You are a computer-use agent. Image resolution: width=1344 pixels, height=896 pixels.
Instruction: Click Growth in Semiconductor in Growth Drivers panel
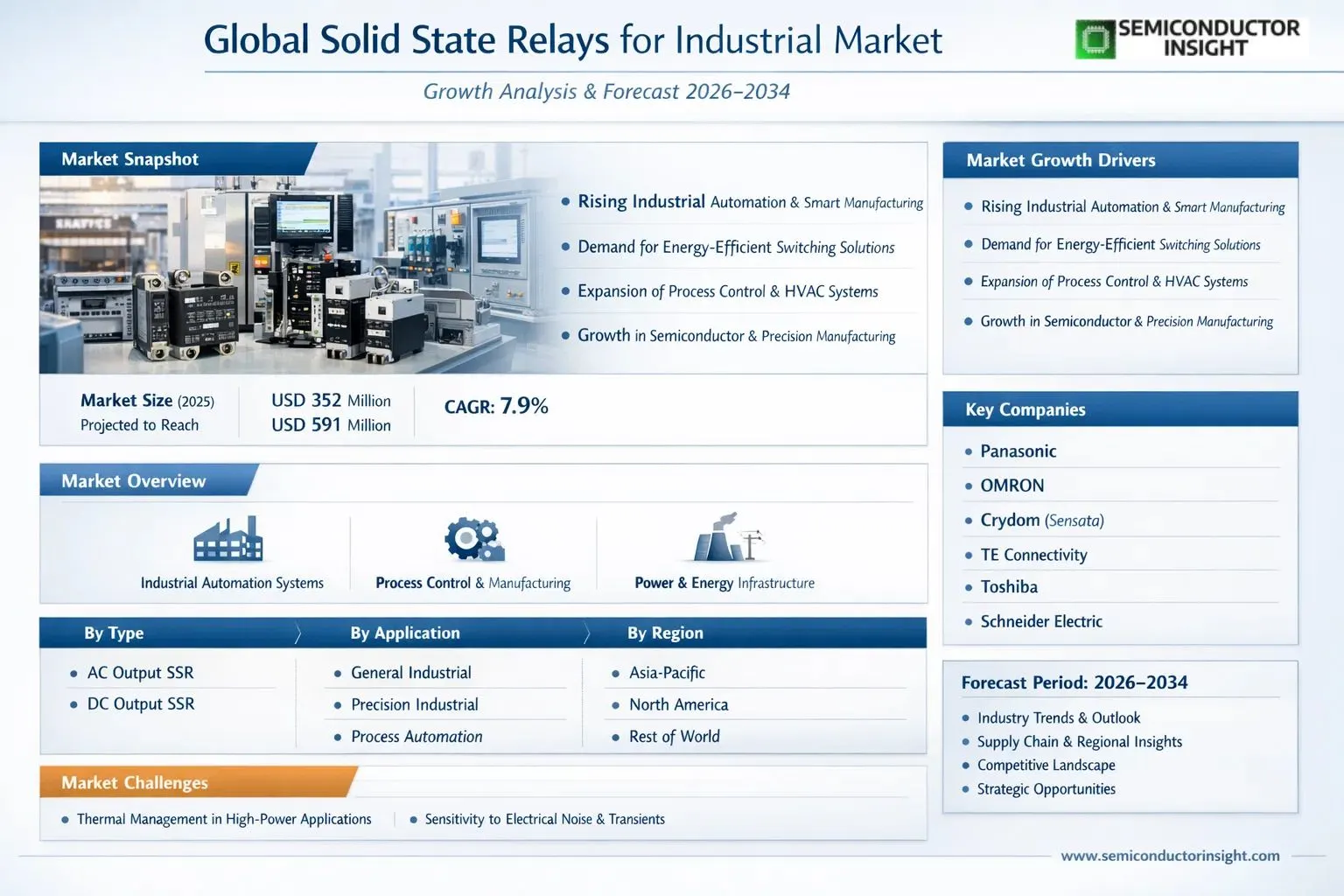click(1126, 322)
